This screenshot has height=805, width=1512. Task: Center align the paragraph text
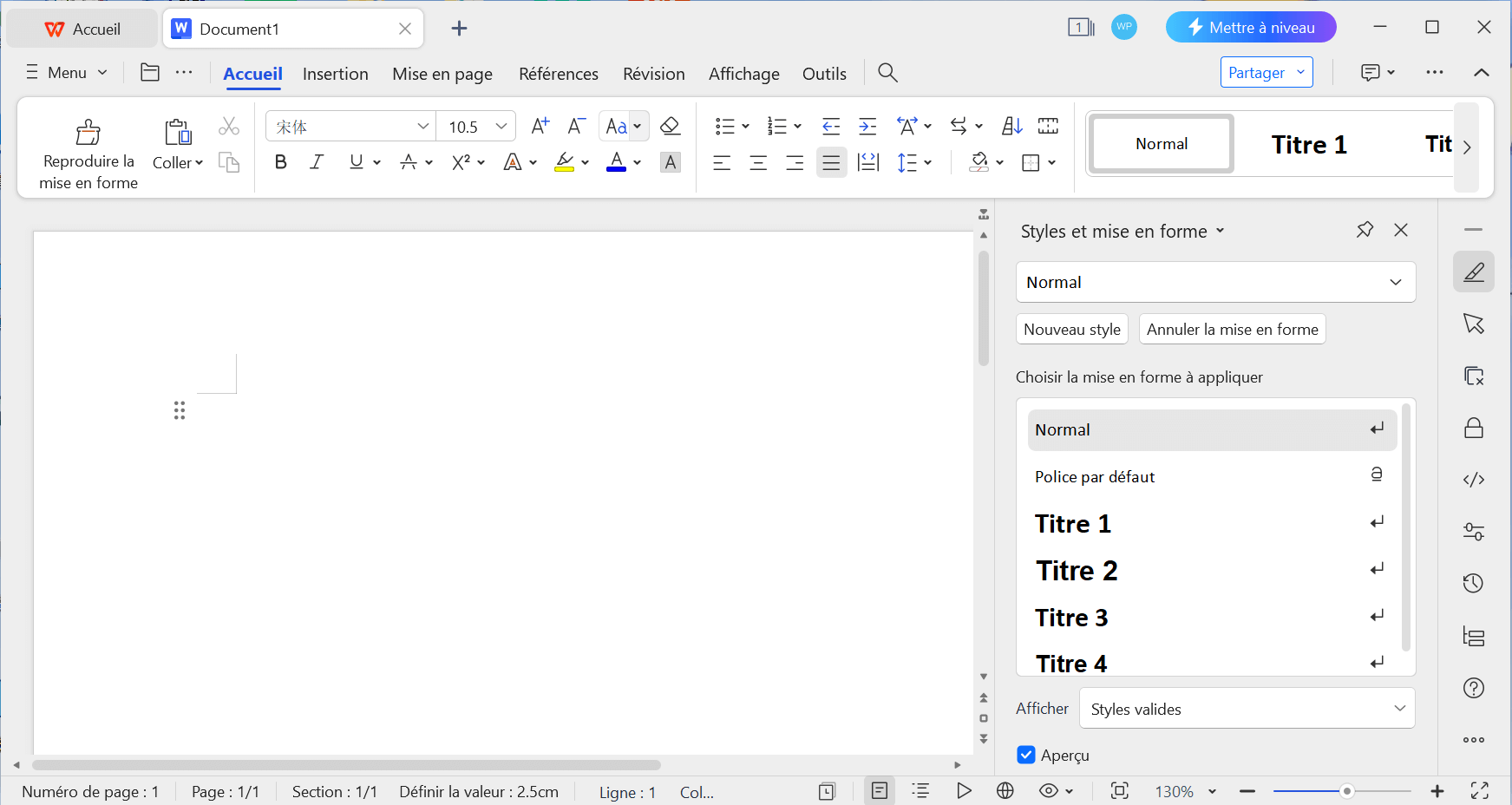tap(758, 162)
